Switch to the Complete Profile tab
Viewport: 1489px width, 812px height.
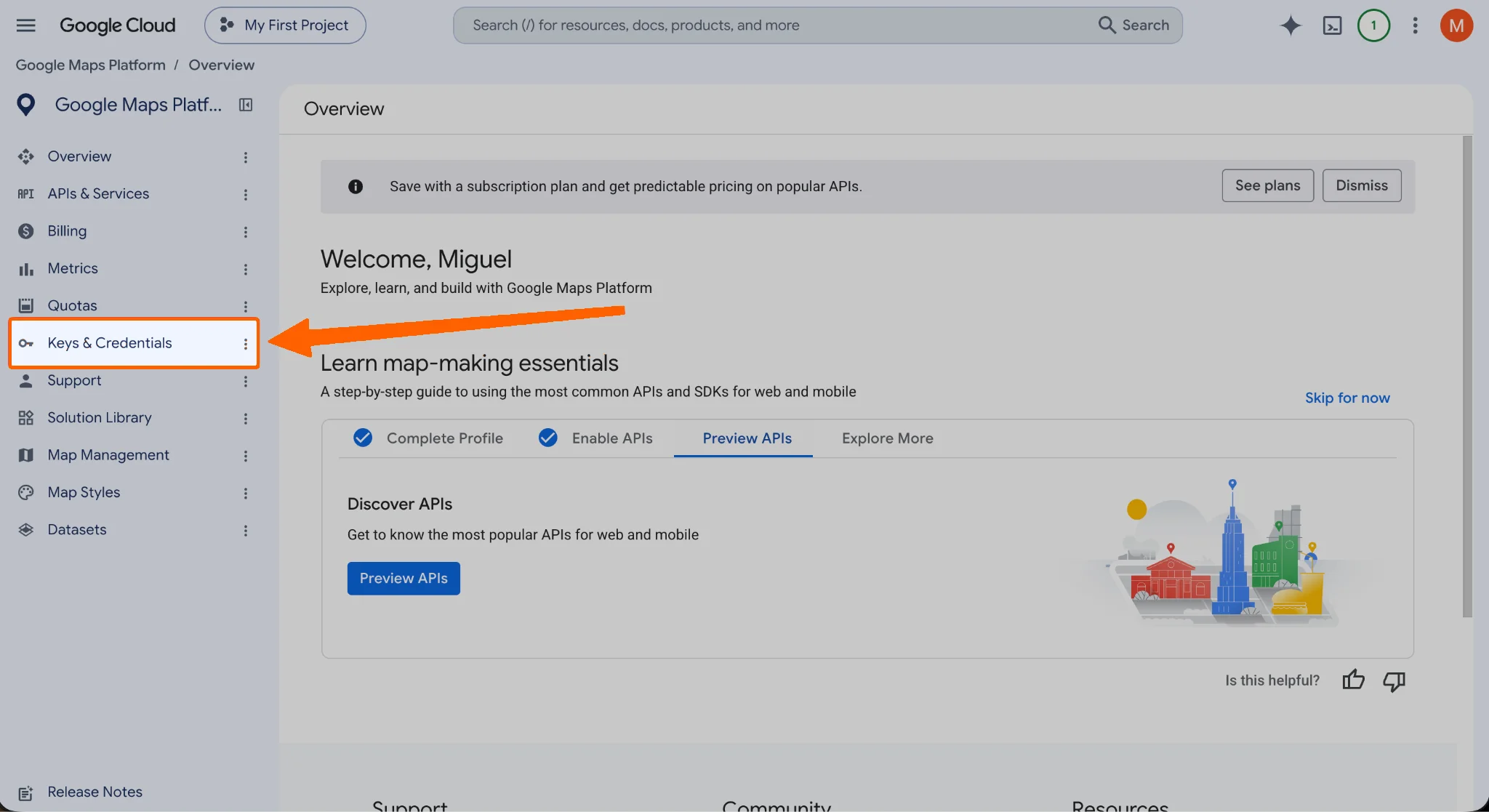[429, 438]
